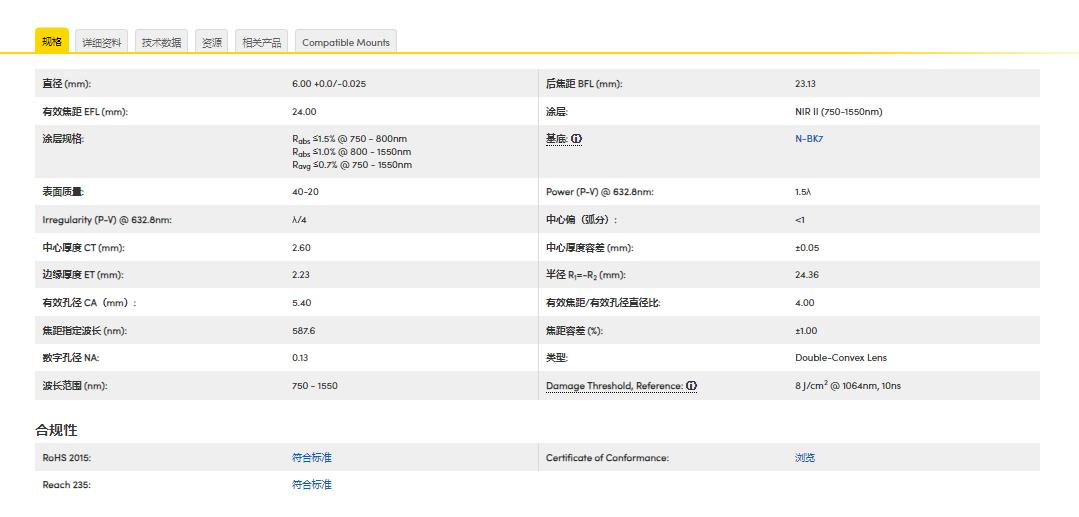
Task: Select the edge thickness value 2.23
Action: (x=301, y=275)
